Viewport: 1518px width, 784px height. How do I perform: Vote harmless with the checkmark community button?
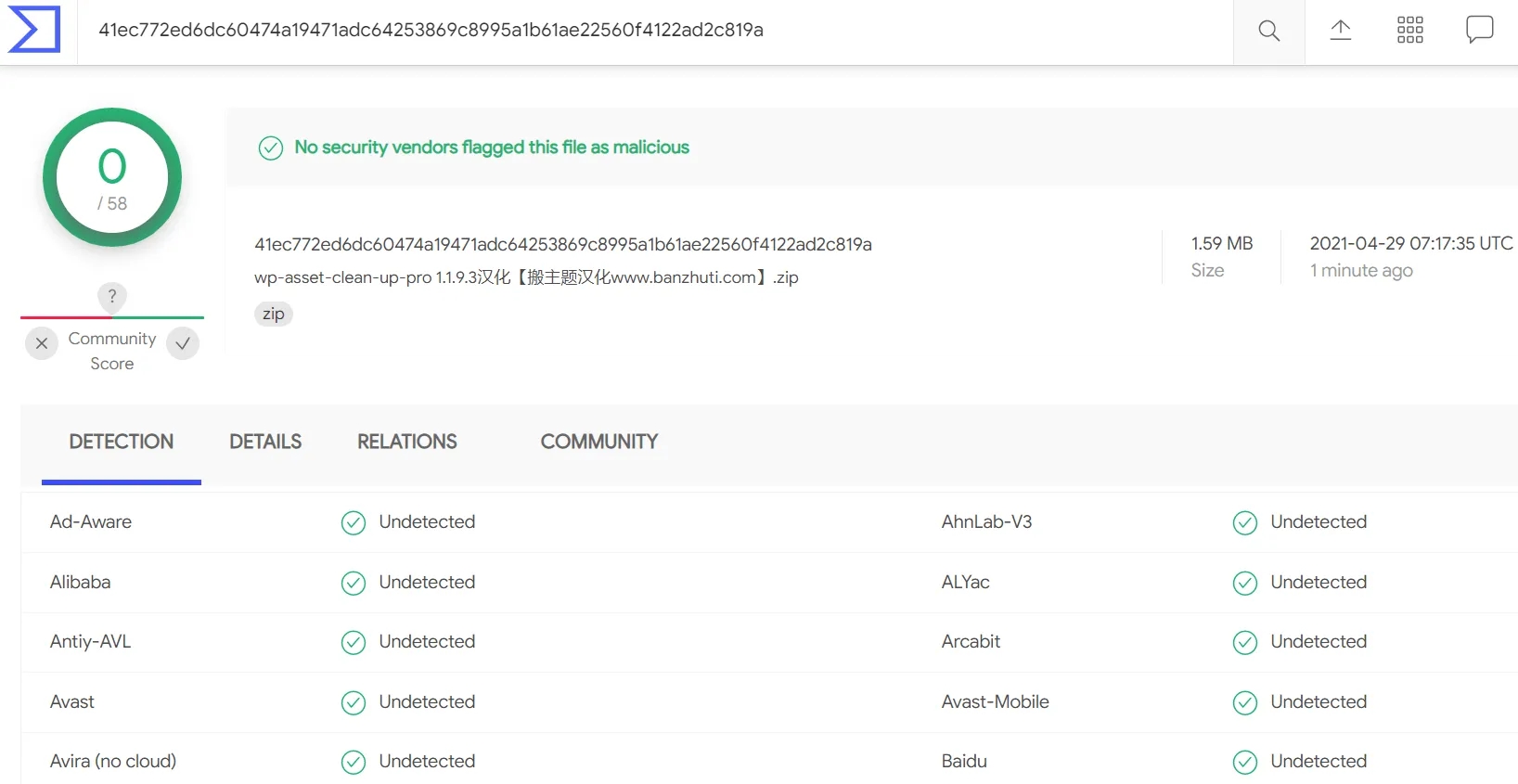pyautogui.click(x=183, y=343)
